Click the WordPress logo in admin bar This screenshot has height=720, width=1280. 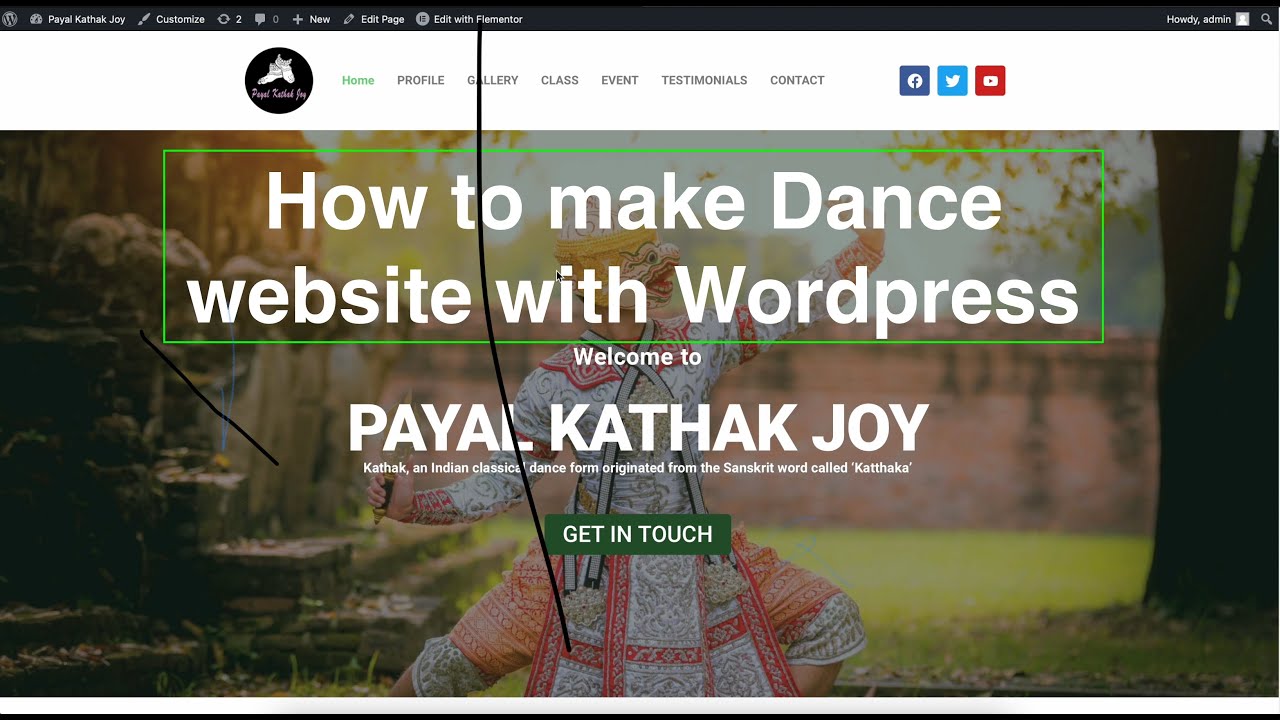point(10,19)
